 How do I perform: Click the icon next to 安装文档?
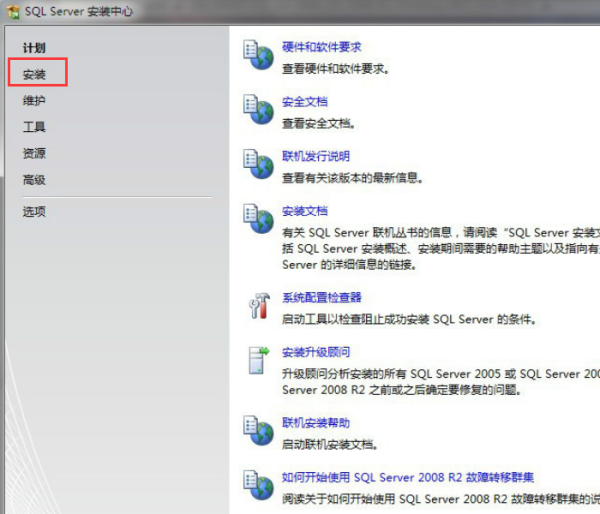(259, 219)
